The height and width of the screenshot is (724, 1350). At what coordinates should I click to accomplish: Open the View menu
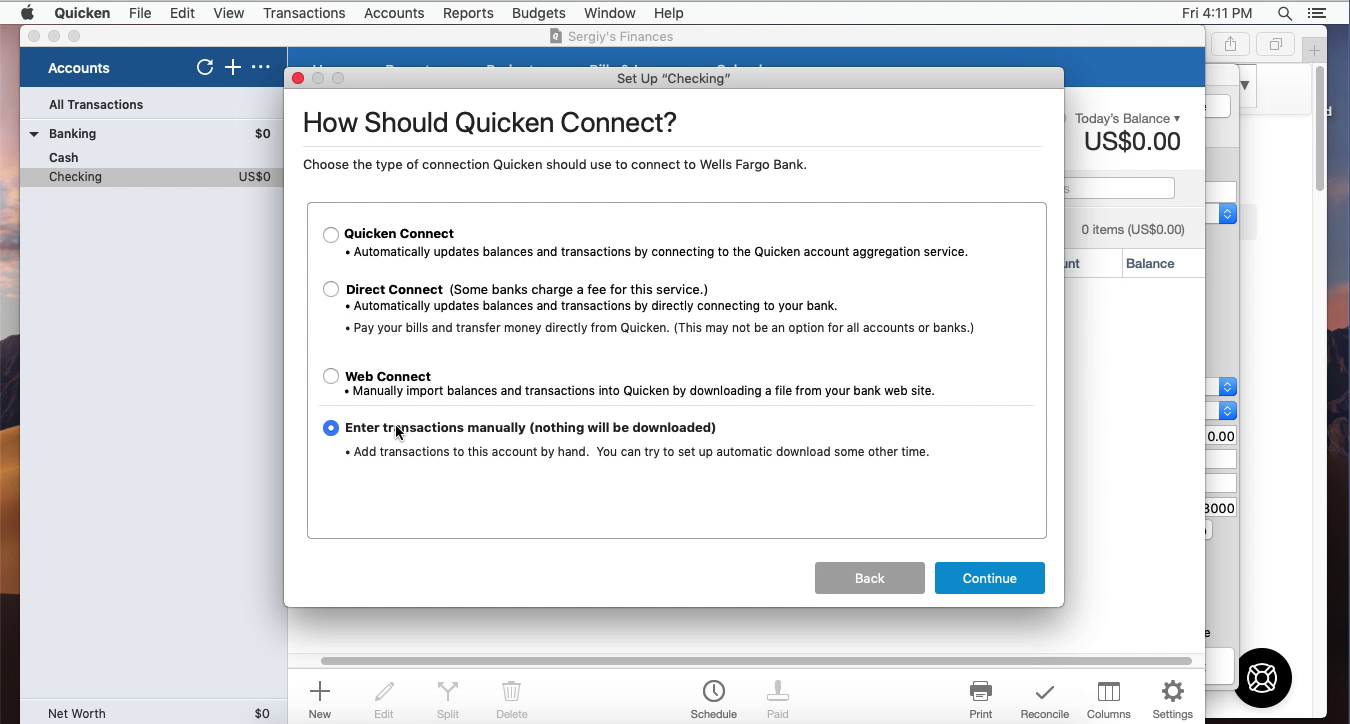click(229, 13)
